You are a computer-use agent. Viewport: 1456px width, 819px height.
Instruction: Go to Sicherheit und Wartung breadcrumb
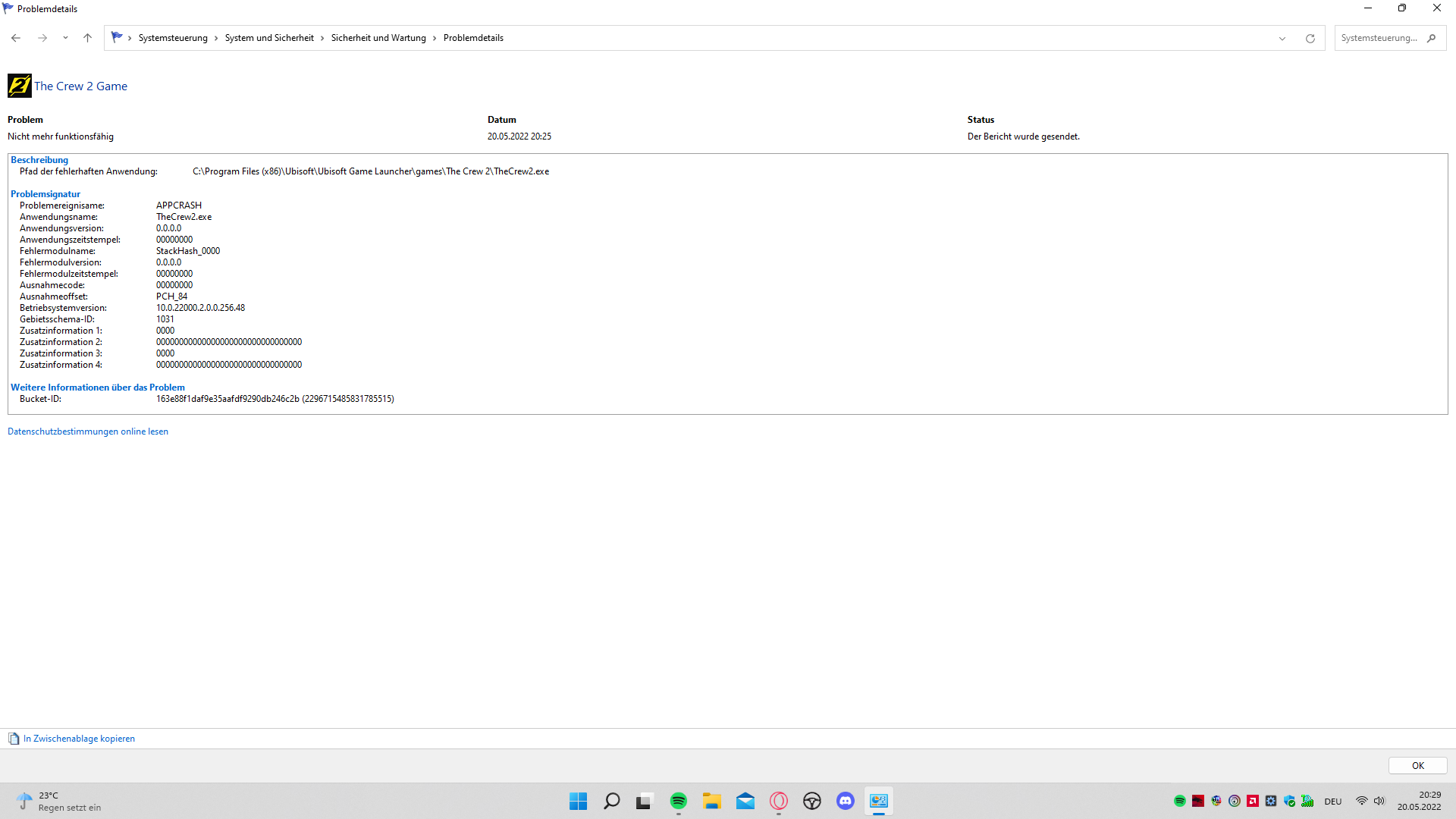pos(378,38)
